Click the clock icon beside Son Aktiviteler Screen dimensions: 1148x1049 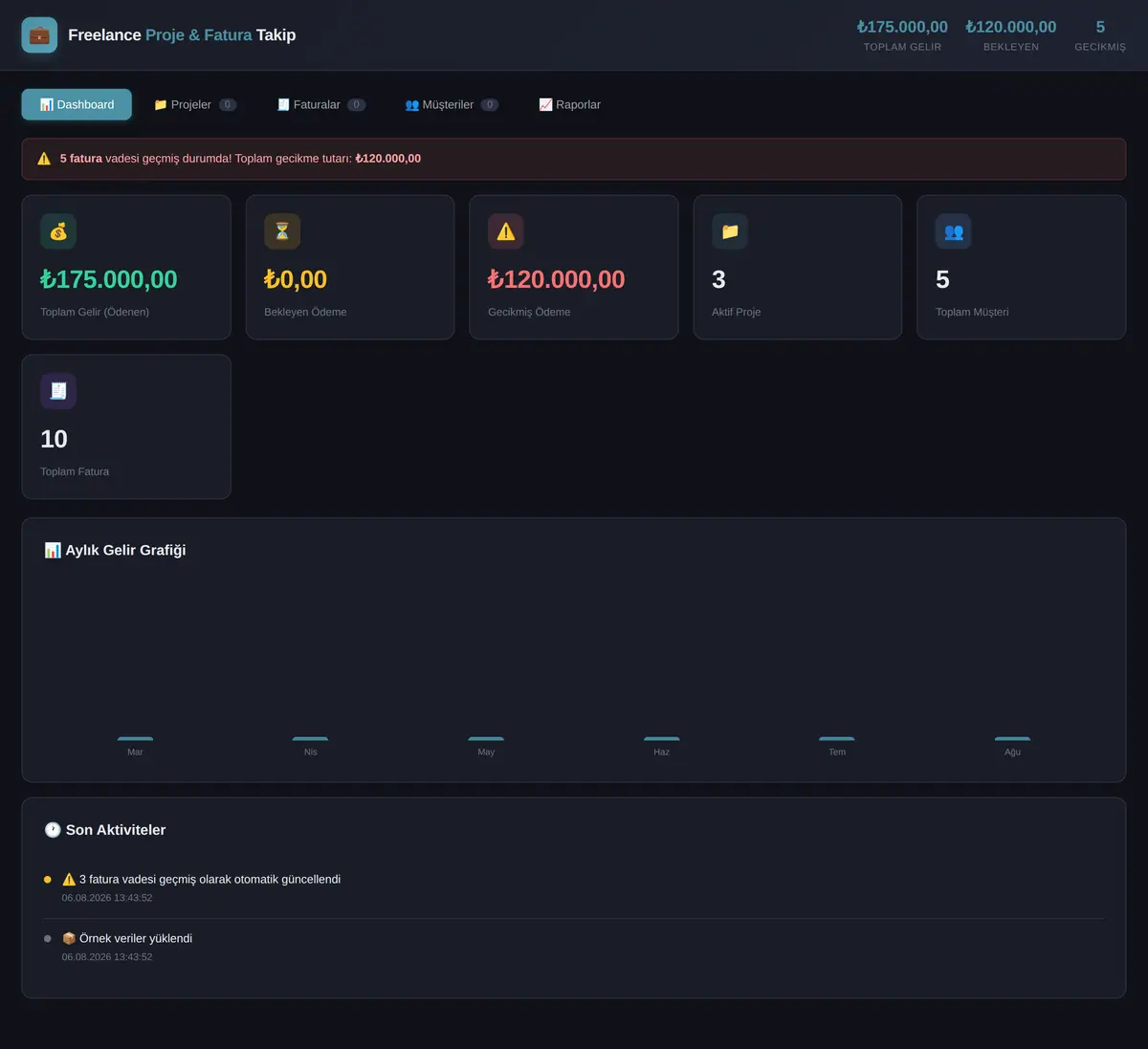(x=53, y=830)
